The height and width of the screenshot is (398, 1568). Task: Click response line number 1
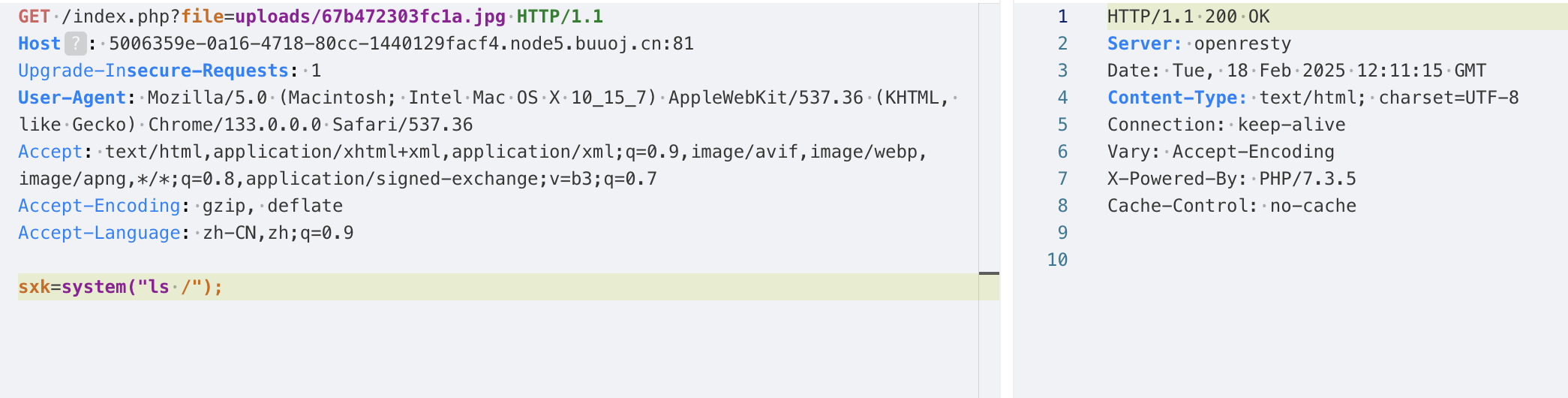(x=1062, y=17)
